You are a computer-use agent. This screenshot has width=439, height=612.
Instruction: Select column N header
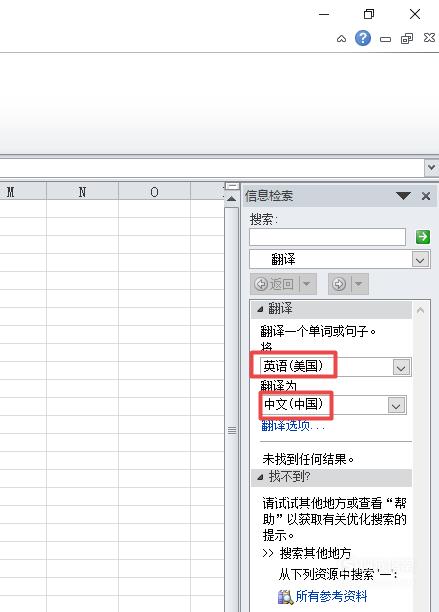(x=82, y=192)
